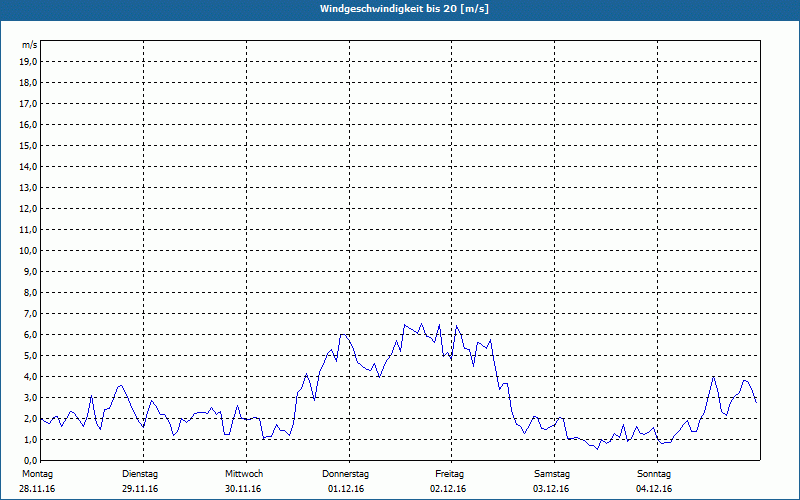Viewport: 800px width, 500px height.
Task: Click the 'm/s' unit label
Action: [30, 45]
